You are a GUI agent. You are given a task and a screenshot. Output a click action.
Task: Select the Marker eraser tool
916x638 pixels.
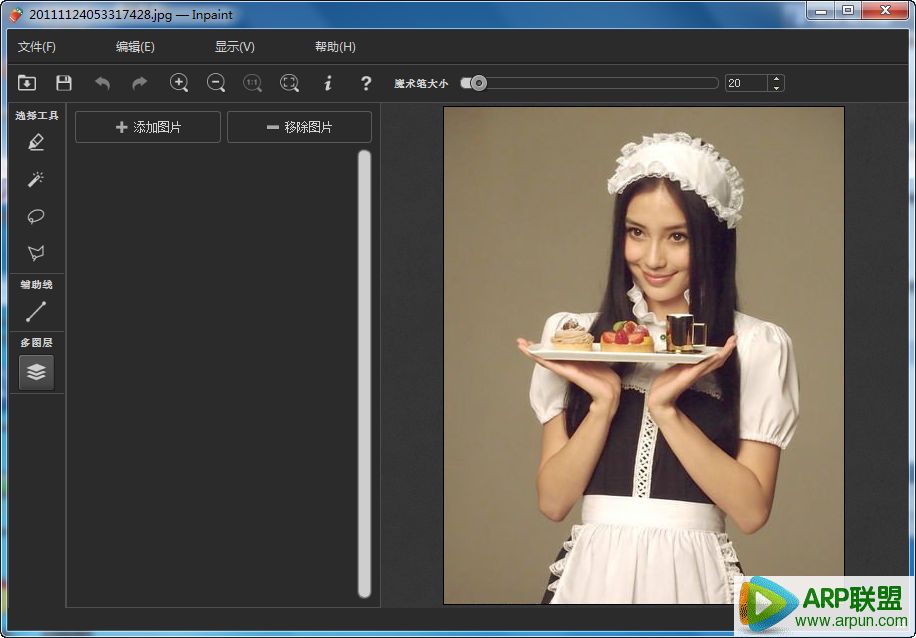[36, 142]
